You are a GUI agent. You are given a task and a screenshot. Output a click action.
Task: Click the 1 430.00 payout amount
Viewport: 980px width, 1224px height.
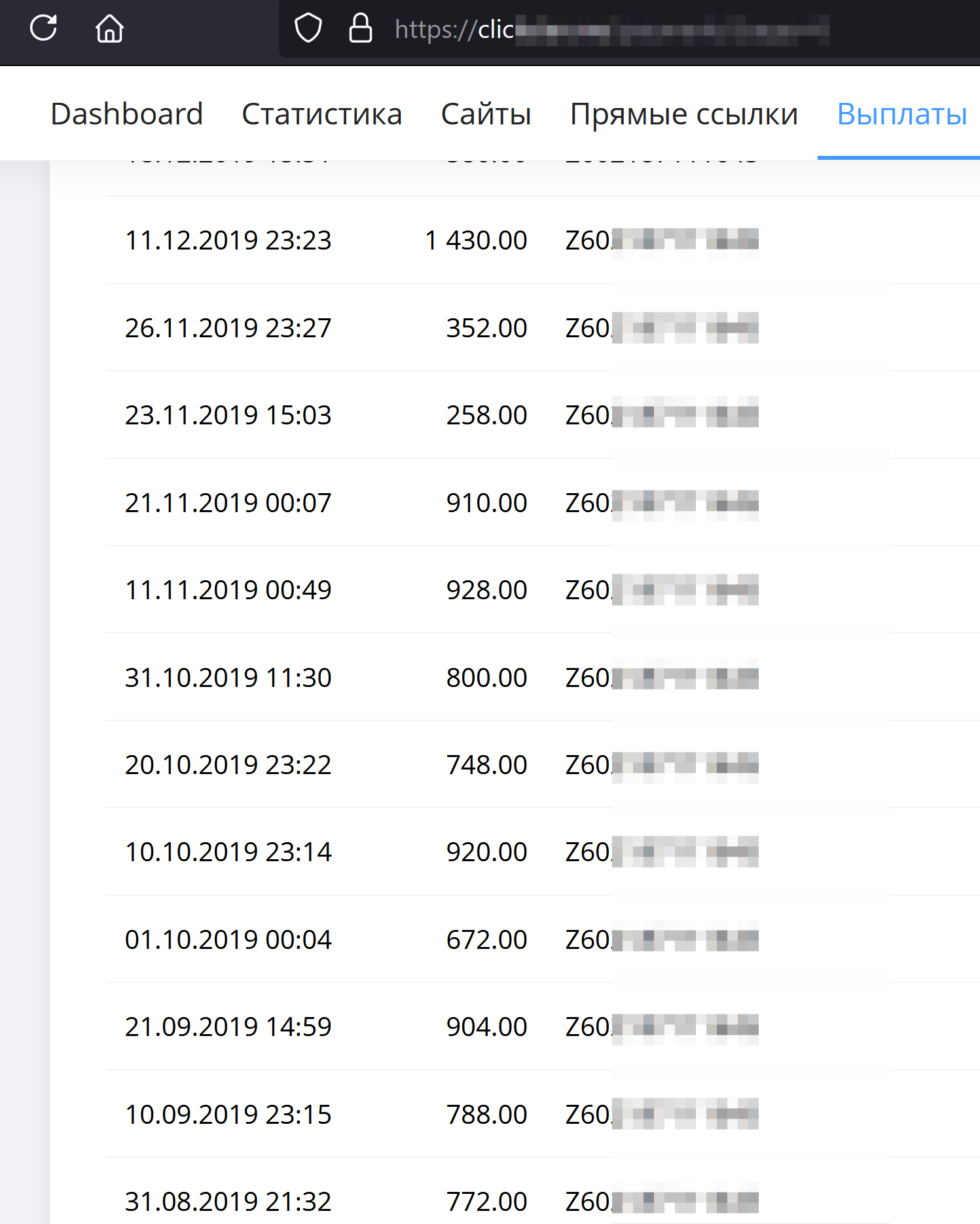tap(476, 240)
